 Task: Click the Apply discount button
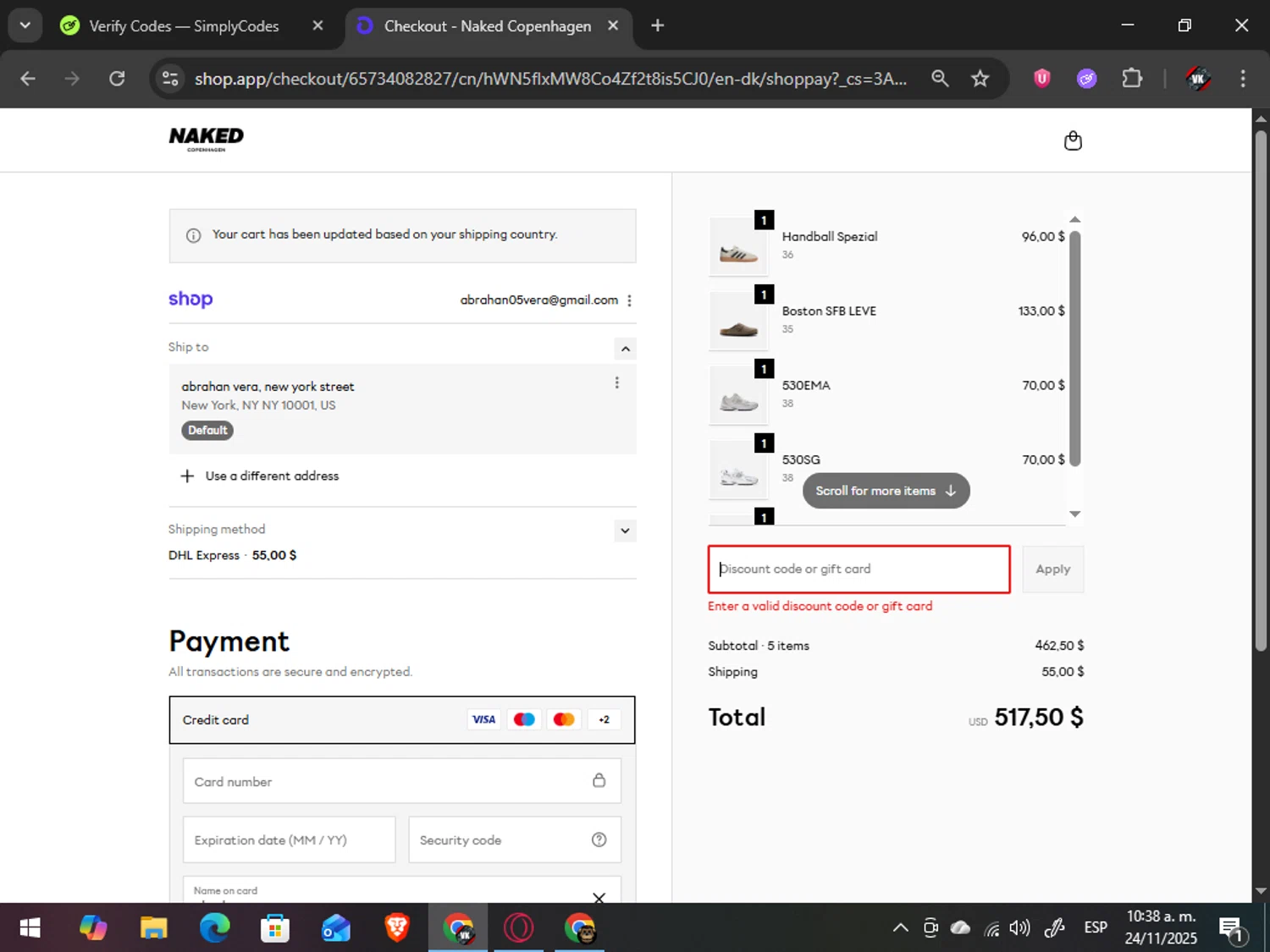click(1052, 570)
